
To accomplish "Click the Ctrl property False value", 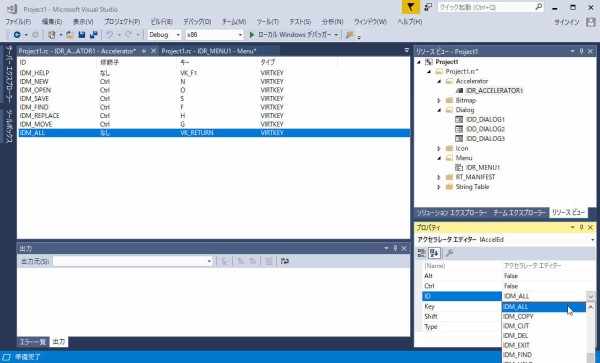I will (548, 286).
